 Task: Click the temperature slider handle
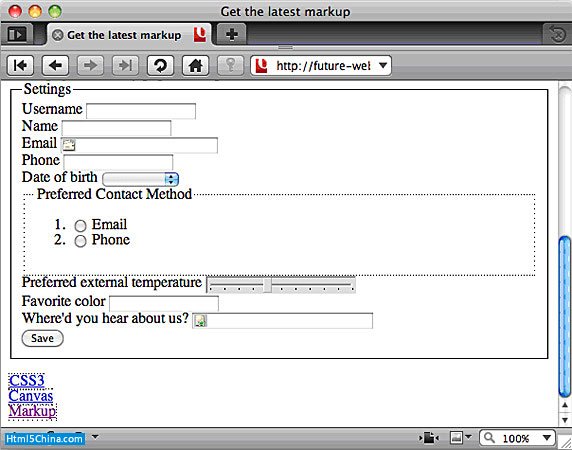pyautogui.click(x=267, y=285)
